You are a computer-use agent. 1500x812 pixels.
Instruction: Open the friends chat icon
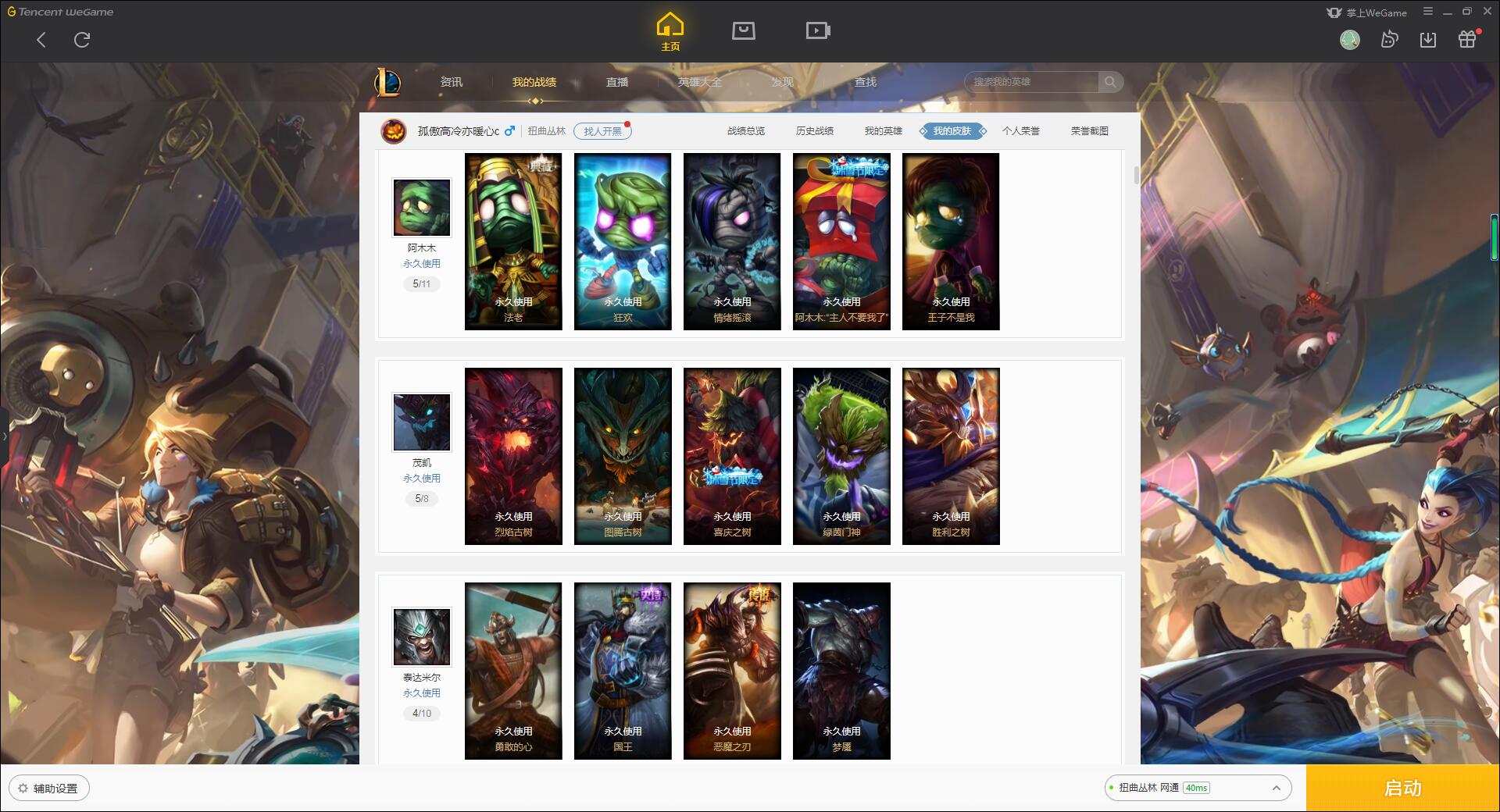1389,40
